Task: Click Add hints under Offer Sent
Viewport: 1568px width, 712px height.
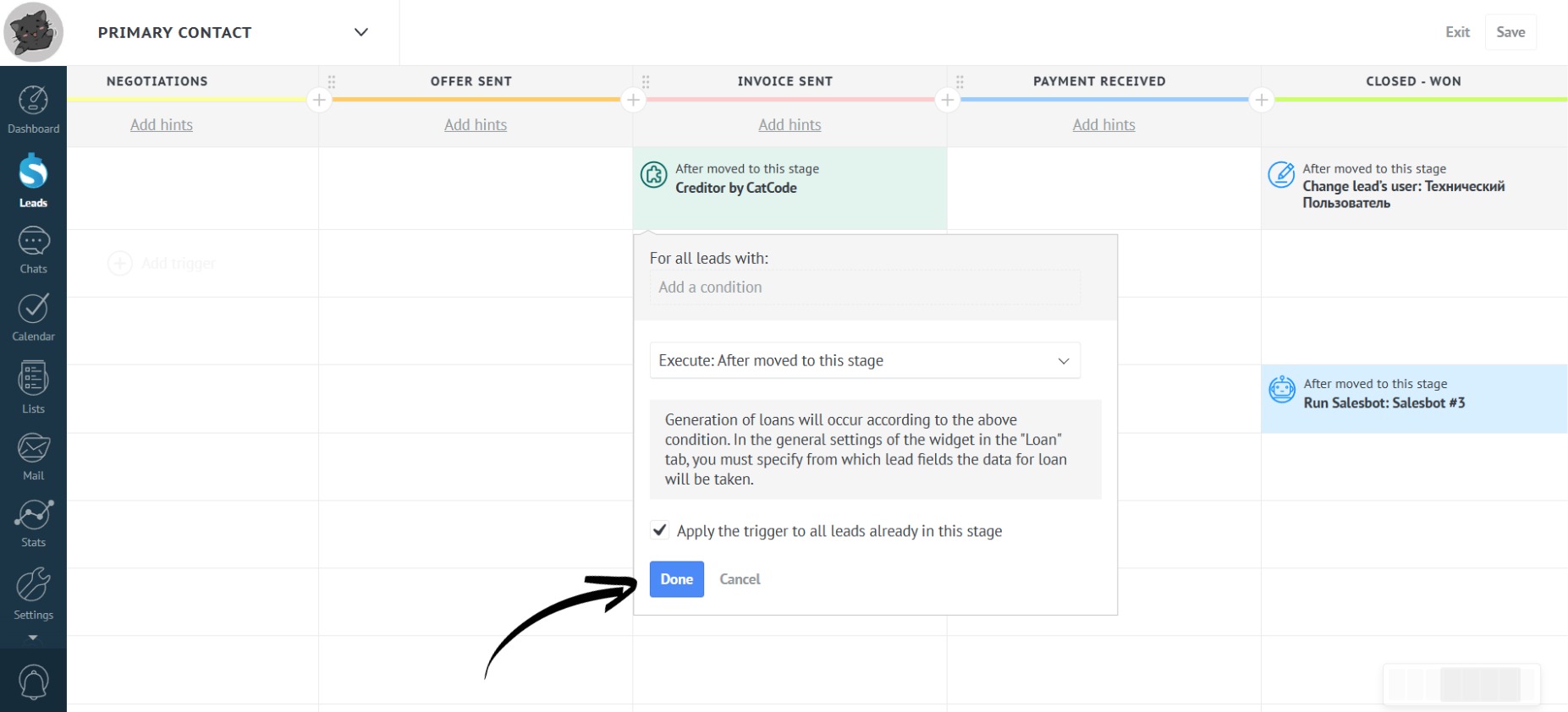Action: [476, 125]
